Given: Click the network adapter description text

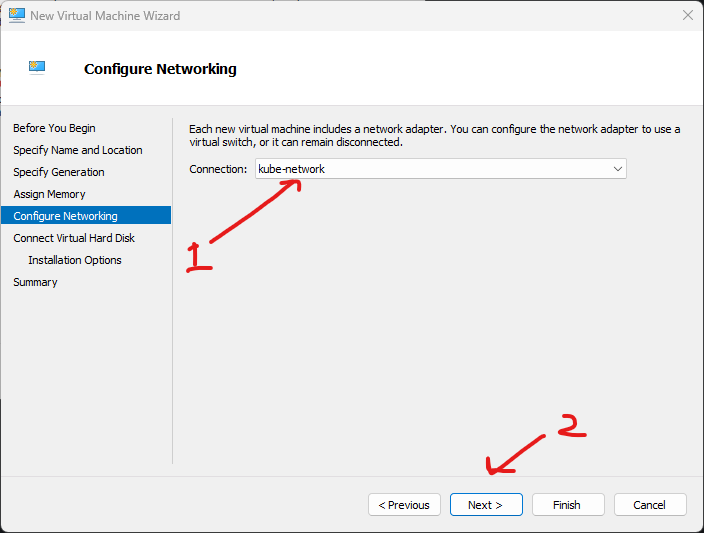Looking at the screenshot, I should point(434,135).
